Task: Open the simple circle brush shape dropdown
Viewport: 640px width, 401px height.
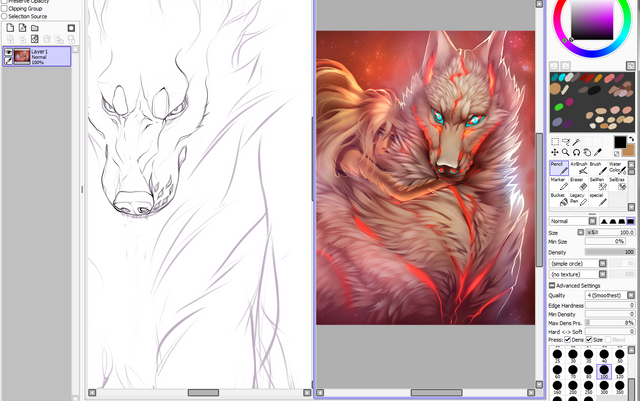Action: pos(602,263)
